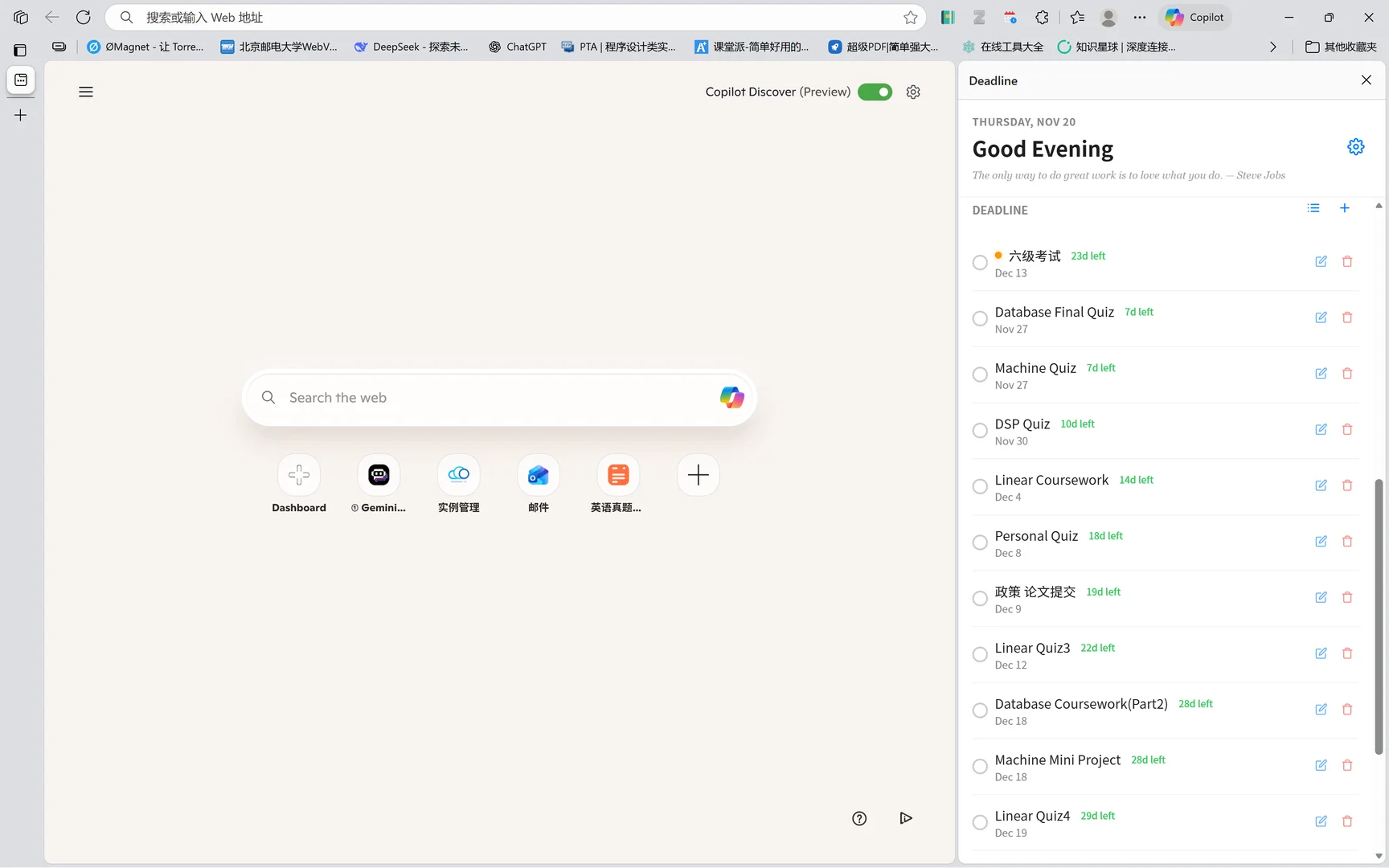
Task: Refresh the current page
Action: [x=84, y=17]
